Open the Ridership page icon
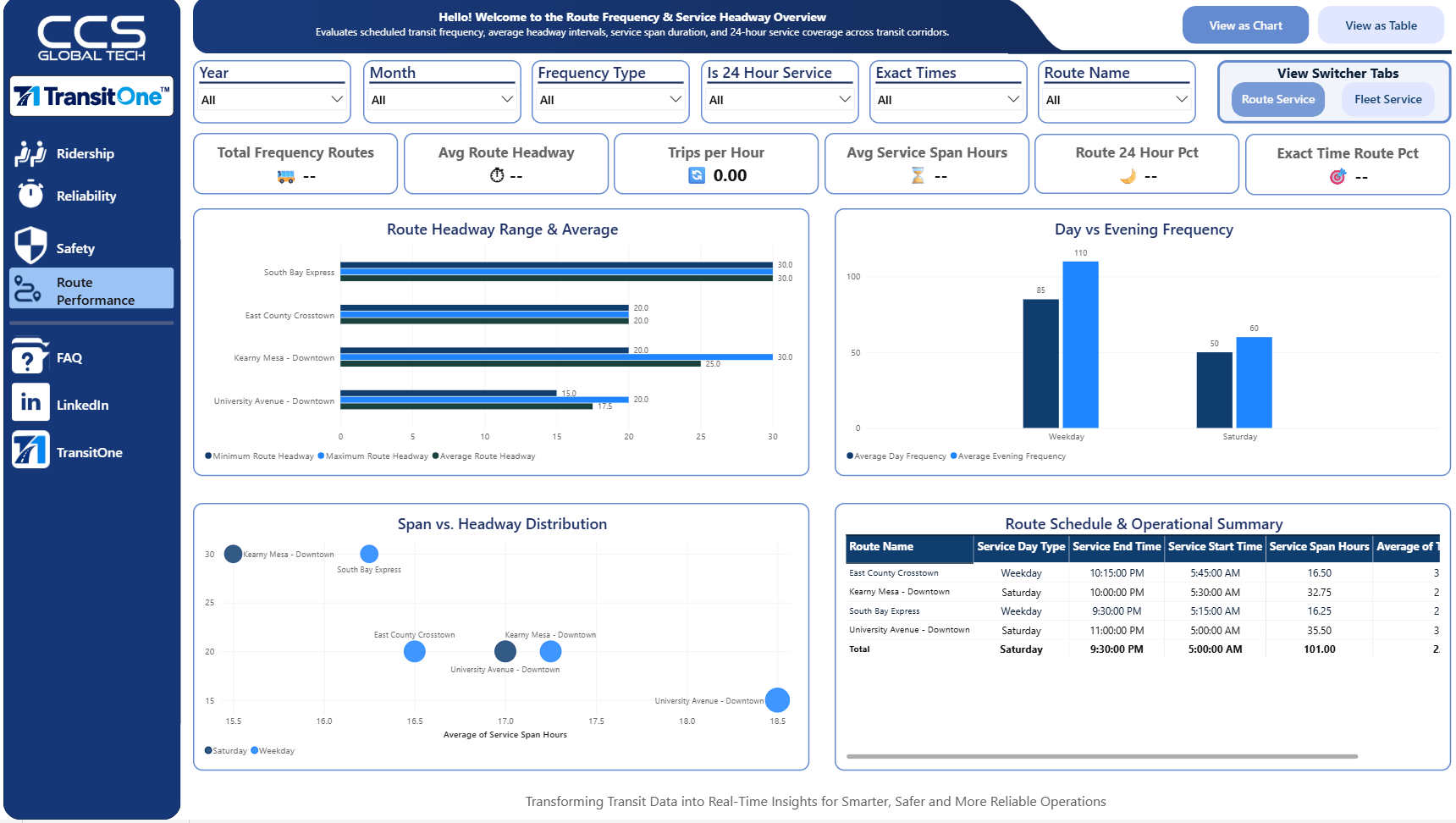1456x823 pixels. [30, 153]
